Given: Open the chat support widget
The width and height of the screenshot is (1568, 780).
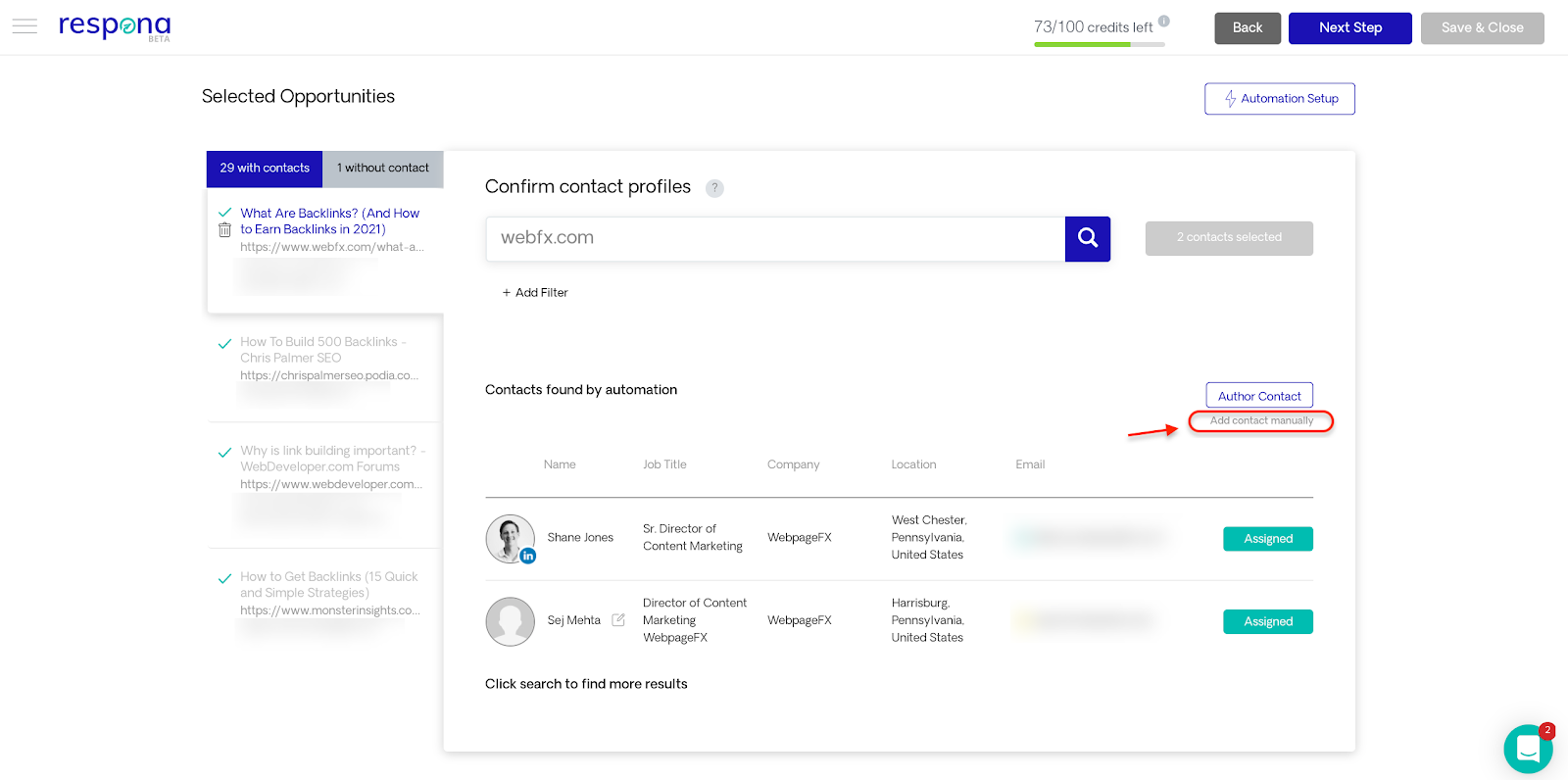Looking at the screenshot, I should click(1528, 749).
